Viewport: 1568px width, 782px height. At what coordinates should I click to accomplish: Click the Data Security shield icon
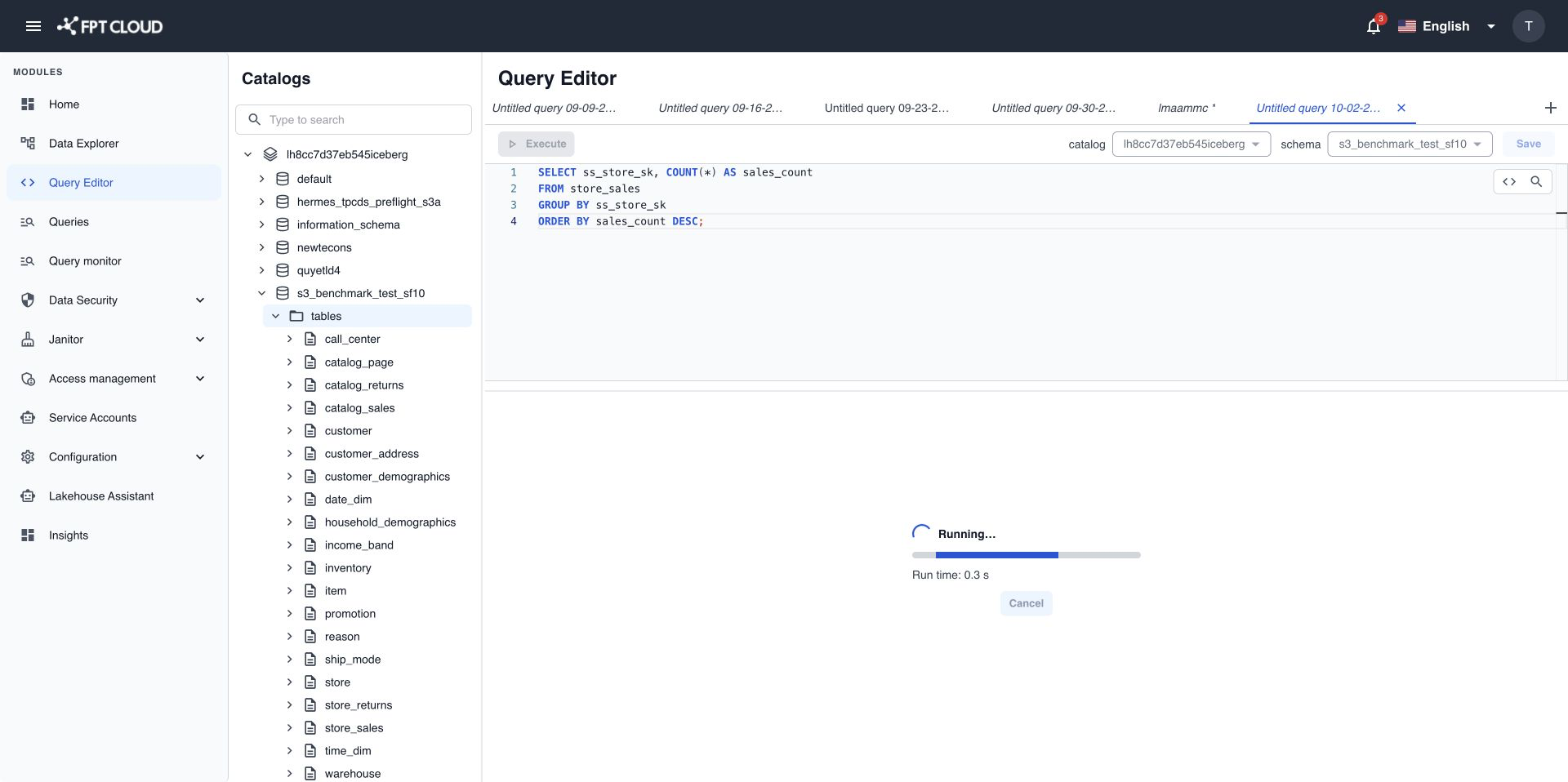tap(28, 300)
